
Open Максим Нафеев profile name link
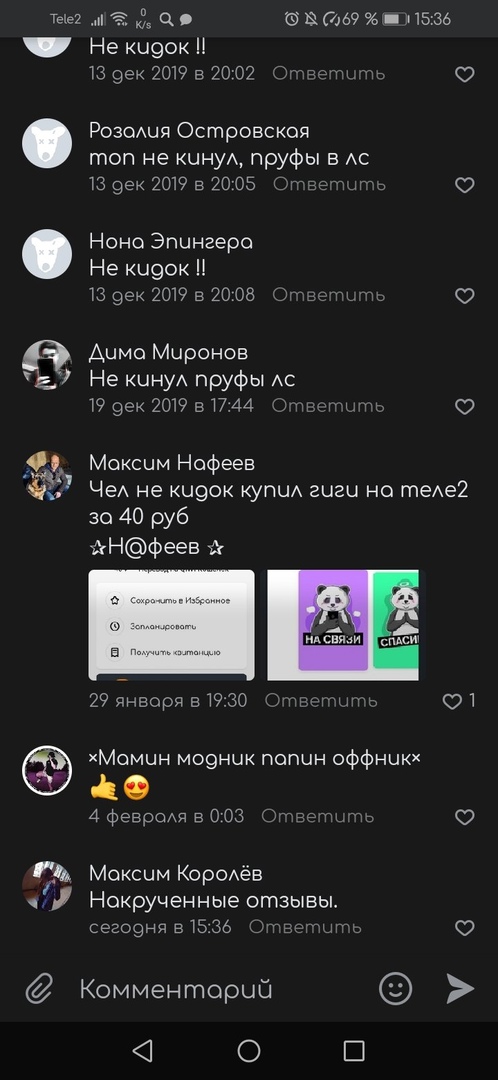(172, 464)
